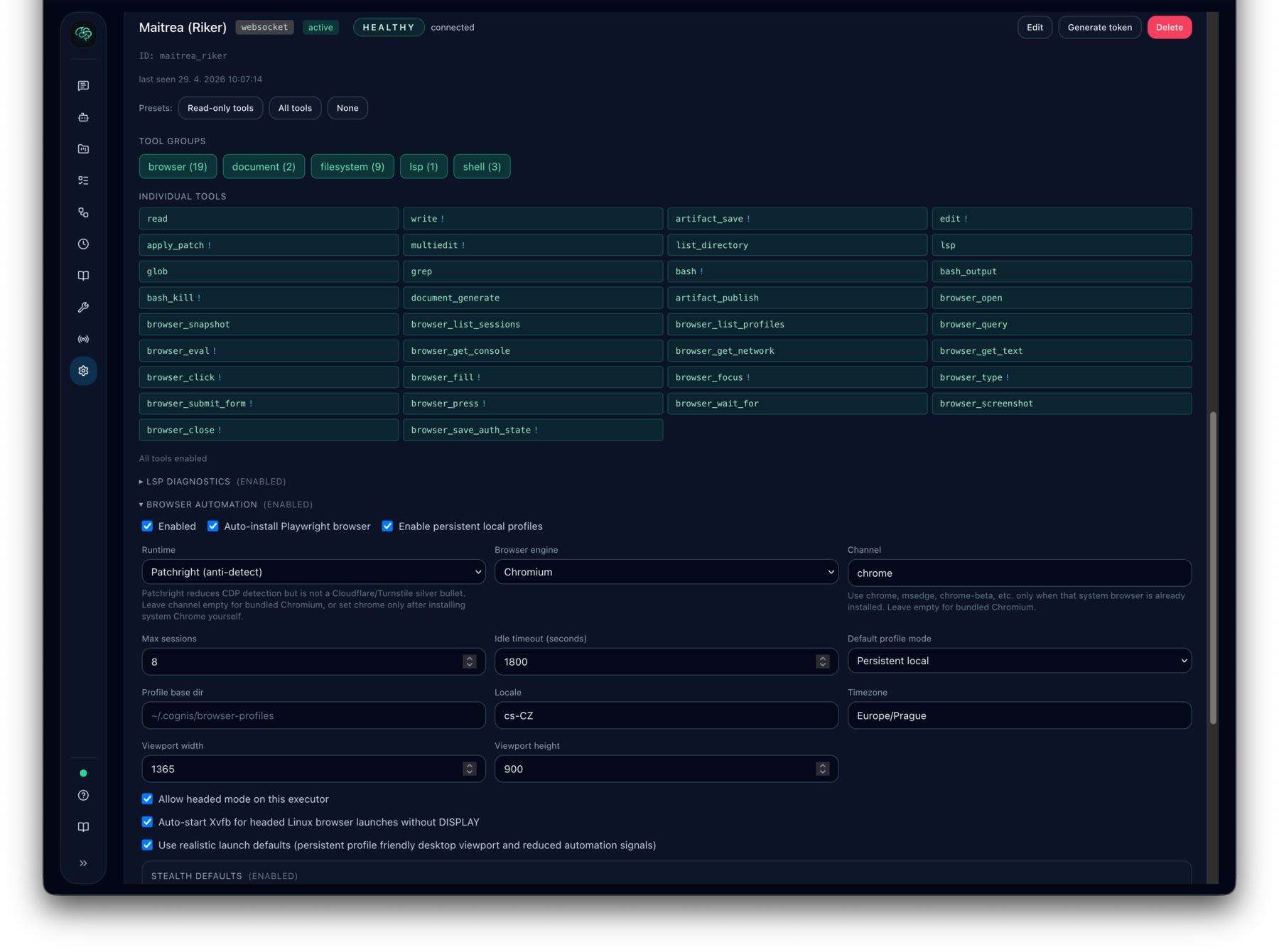Click the Max sessions stepper arrows

470,661
